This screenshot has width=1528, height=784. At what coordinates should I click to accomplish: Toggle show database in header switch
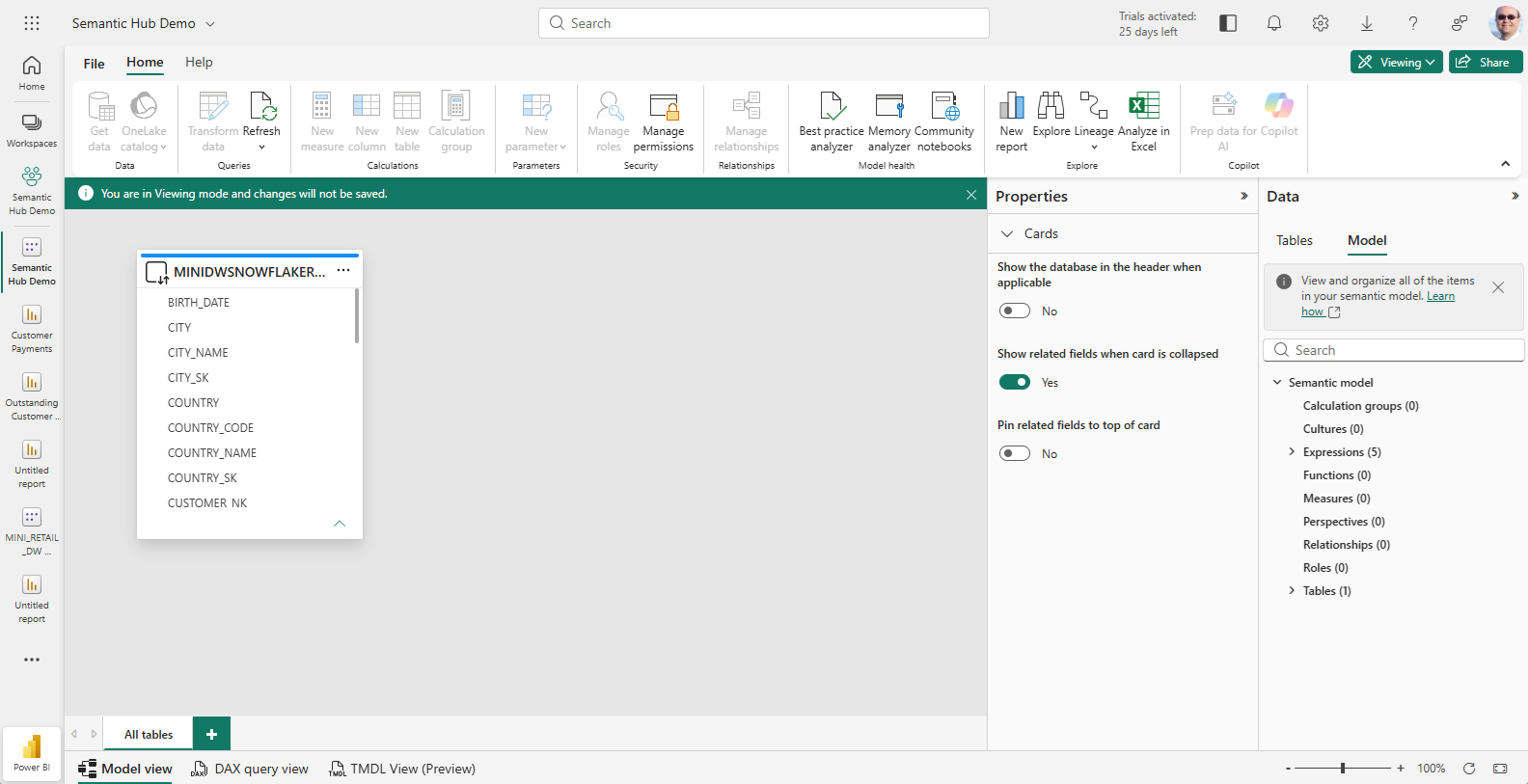click(x=1015, y=311)
